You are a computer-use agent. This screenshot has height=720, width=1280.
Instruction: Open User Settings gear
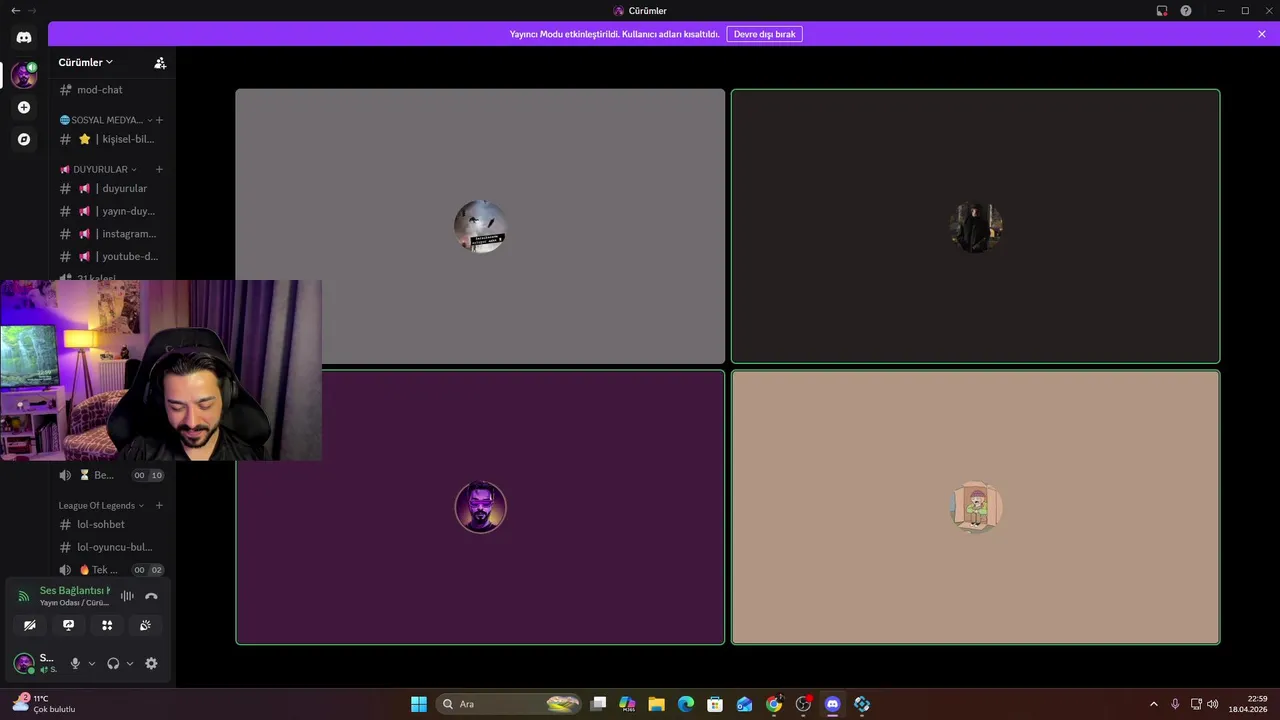pos(151,663)
